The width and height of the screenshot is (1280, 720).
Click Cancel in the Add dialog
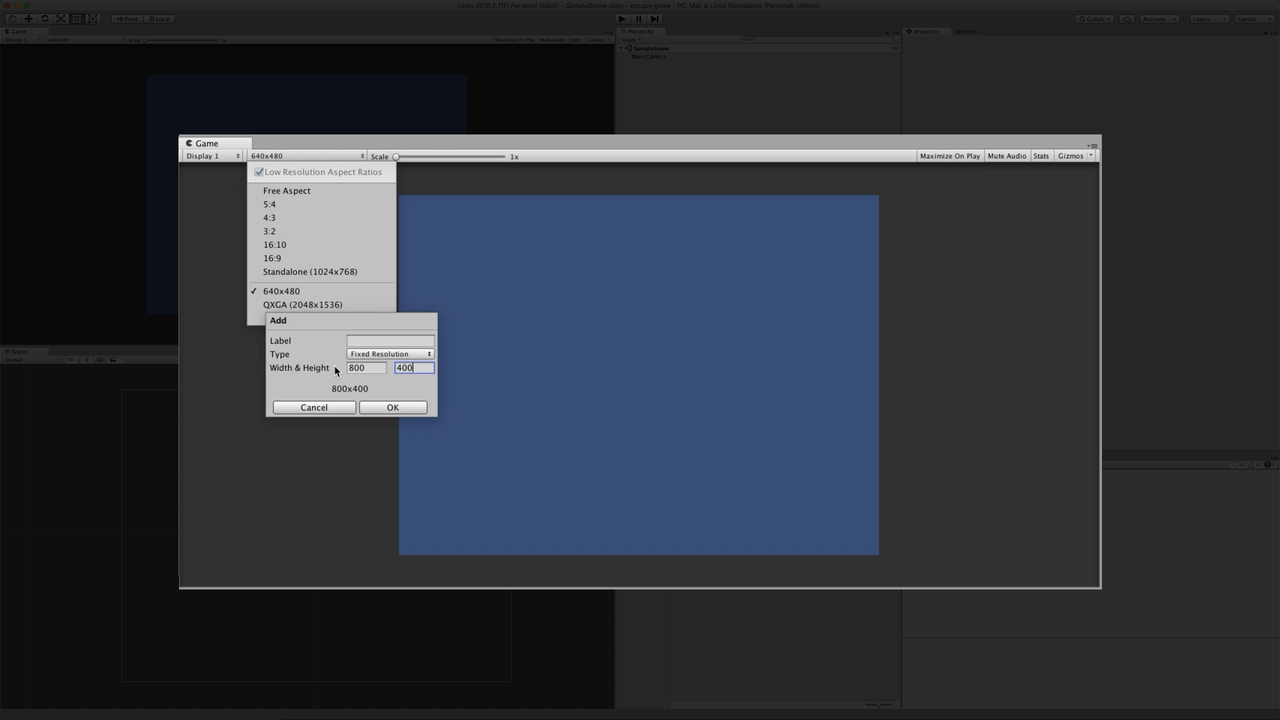pyautogui.click(x=314, y=408)
